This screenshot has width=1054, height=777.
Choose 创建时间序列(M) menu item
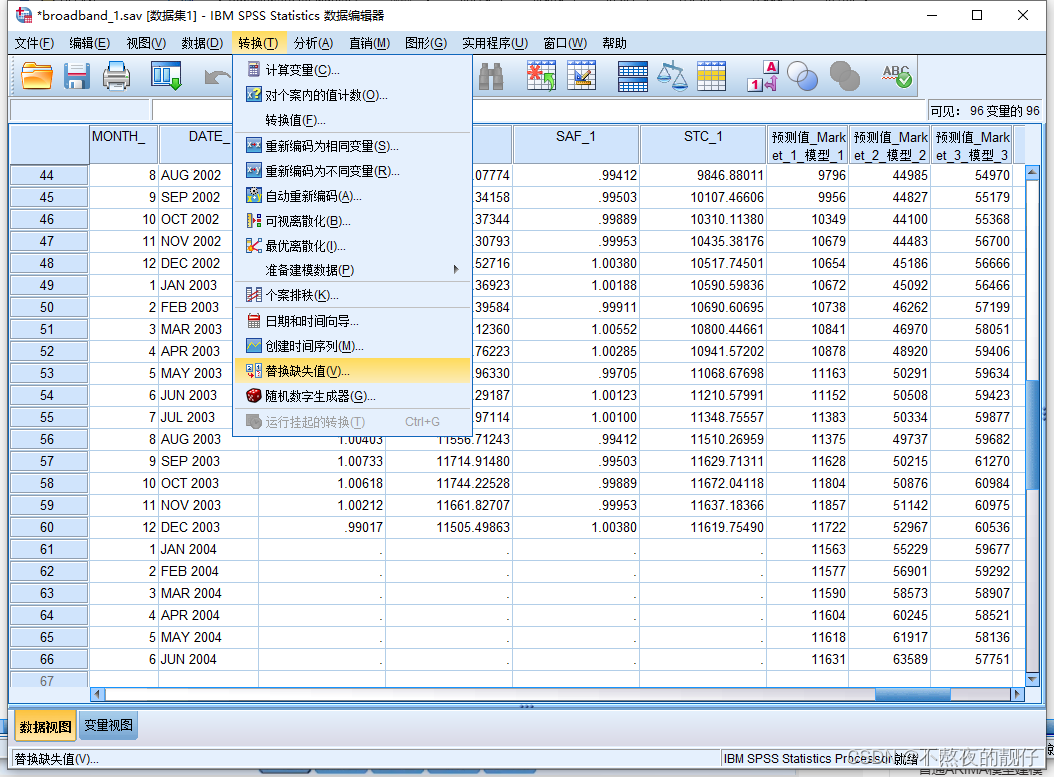pos(352,345)
